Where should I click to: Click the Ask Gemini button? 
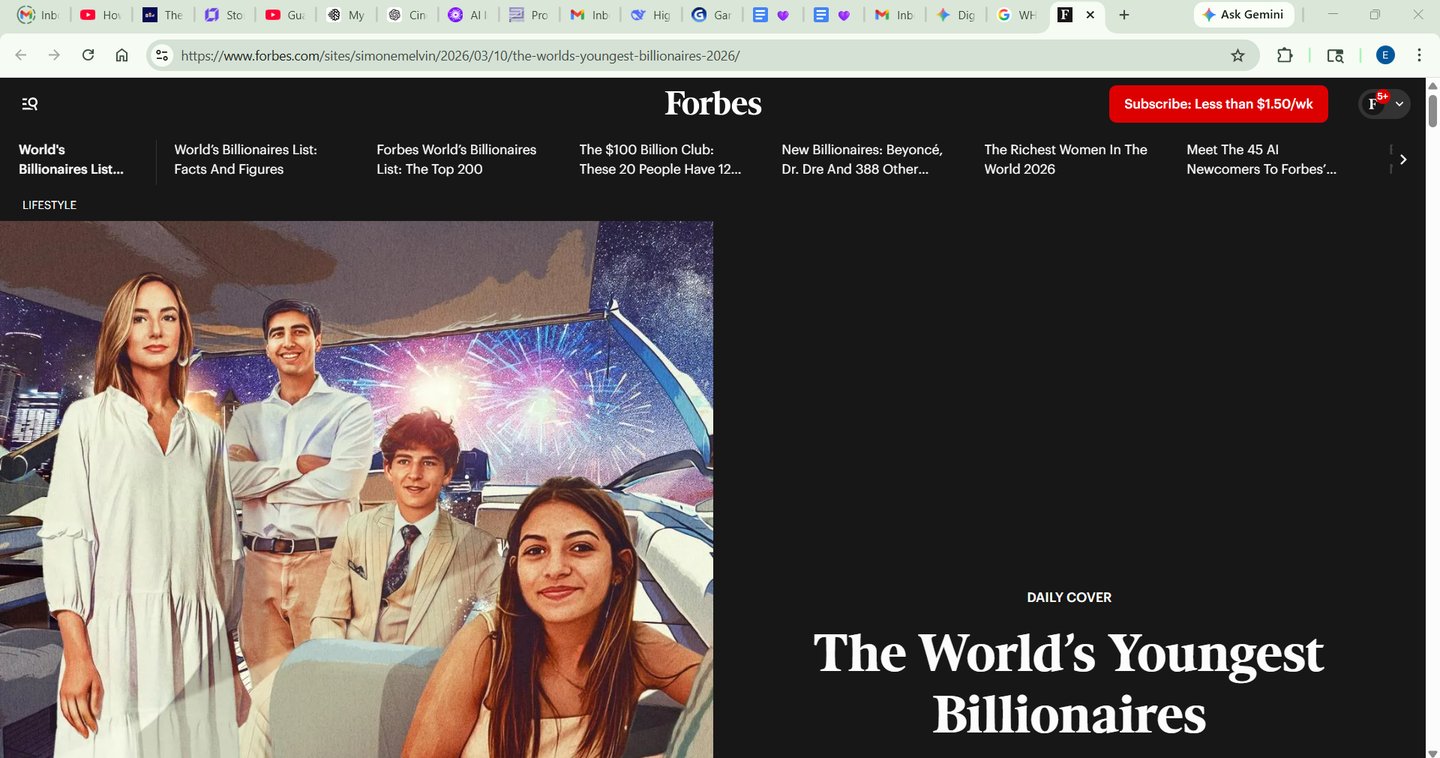[x=1244, y=15]
